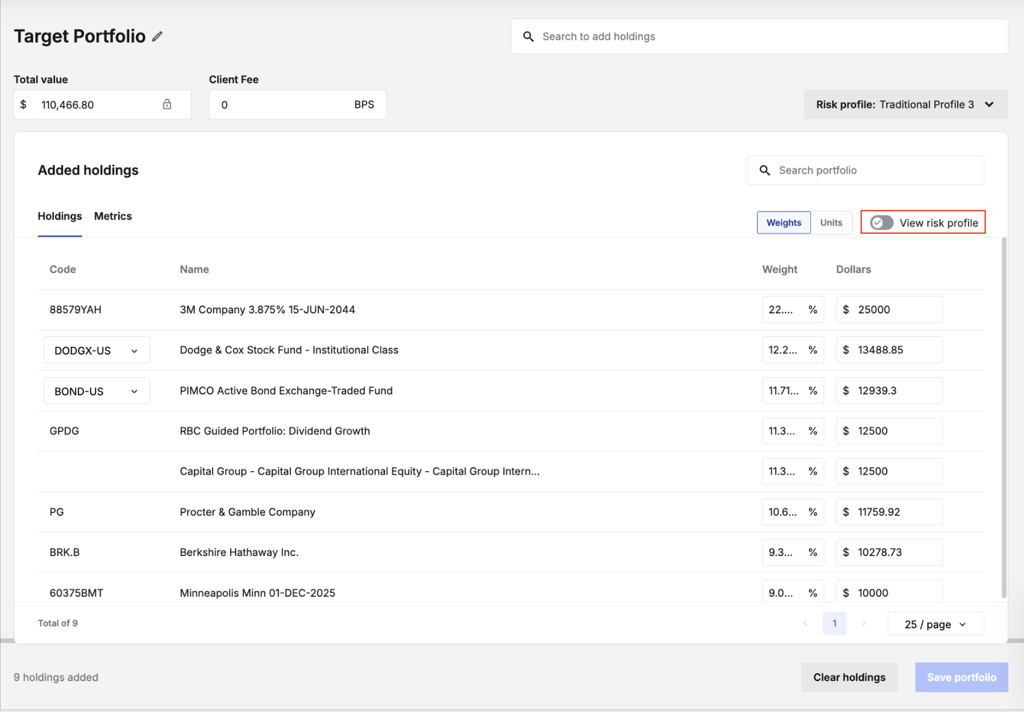1024x712 pixels.
Task: Click the lock icon in Total value field
Action: pos(167,104)
